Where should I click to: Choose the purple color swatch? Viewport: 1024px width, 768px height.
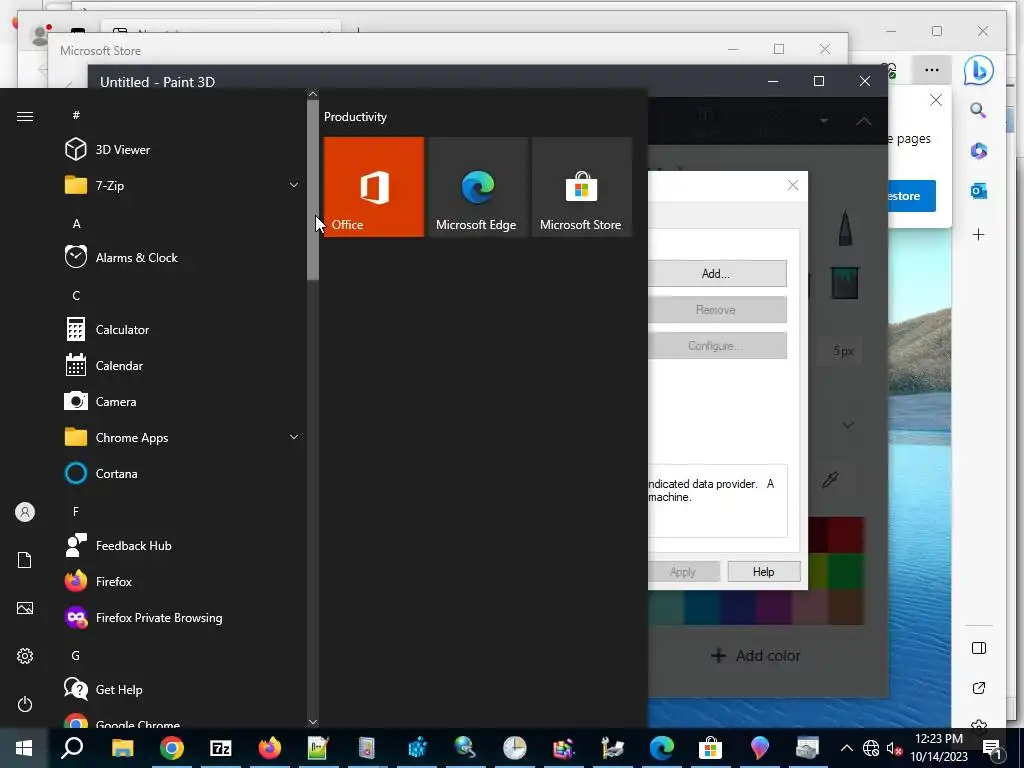(775, 607)
